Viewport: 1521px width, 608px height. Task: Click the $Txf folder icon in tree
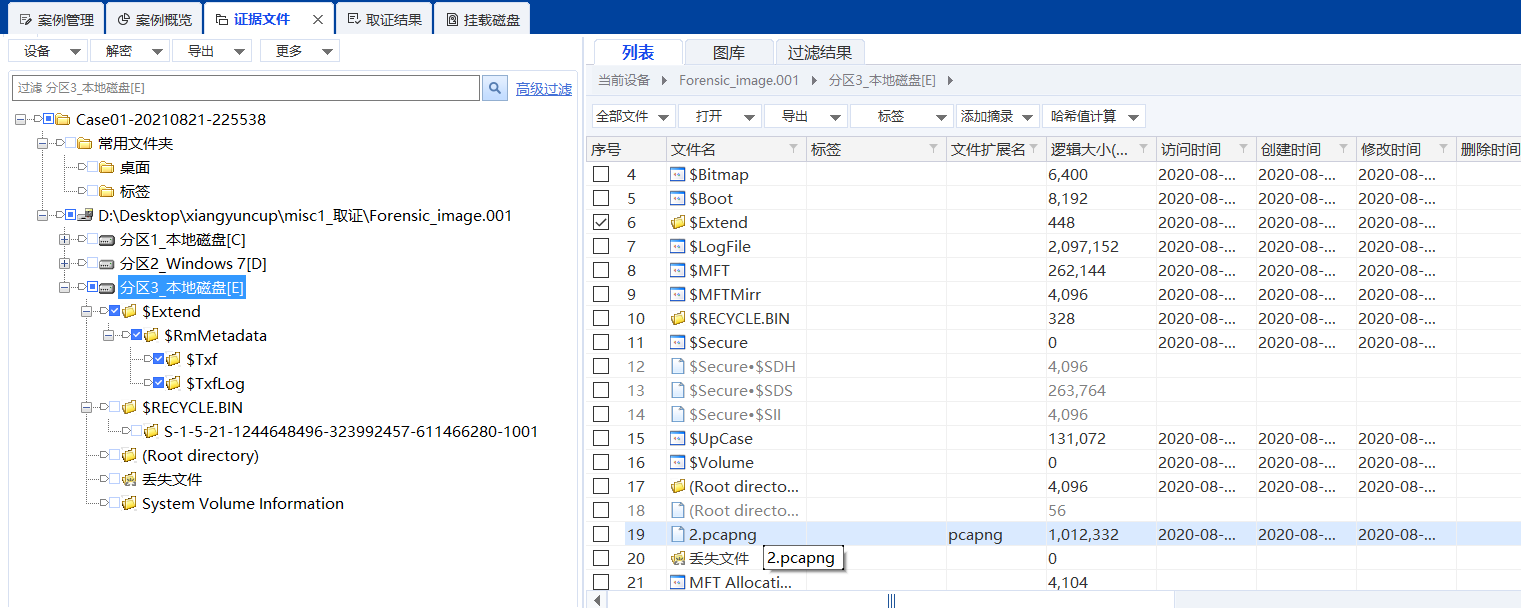click(173, 359)
